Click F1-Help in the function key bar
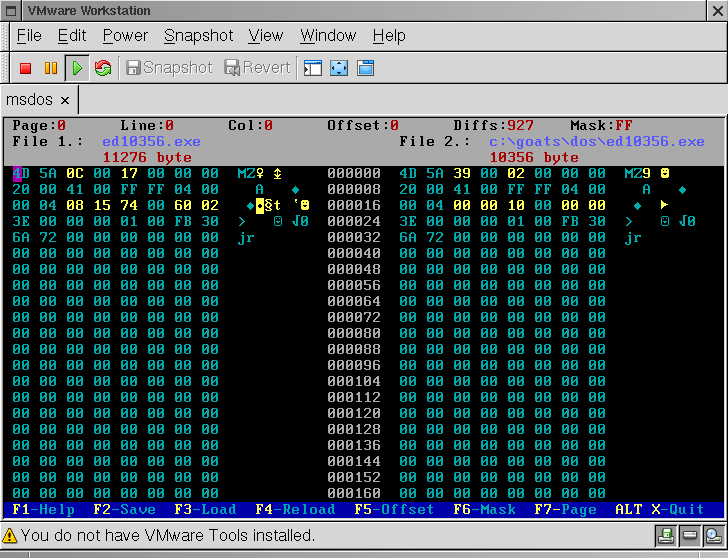728x558 pixels. [x=43, y=509]
